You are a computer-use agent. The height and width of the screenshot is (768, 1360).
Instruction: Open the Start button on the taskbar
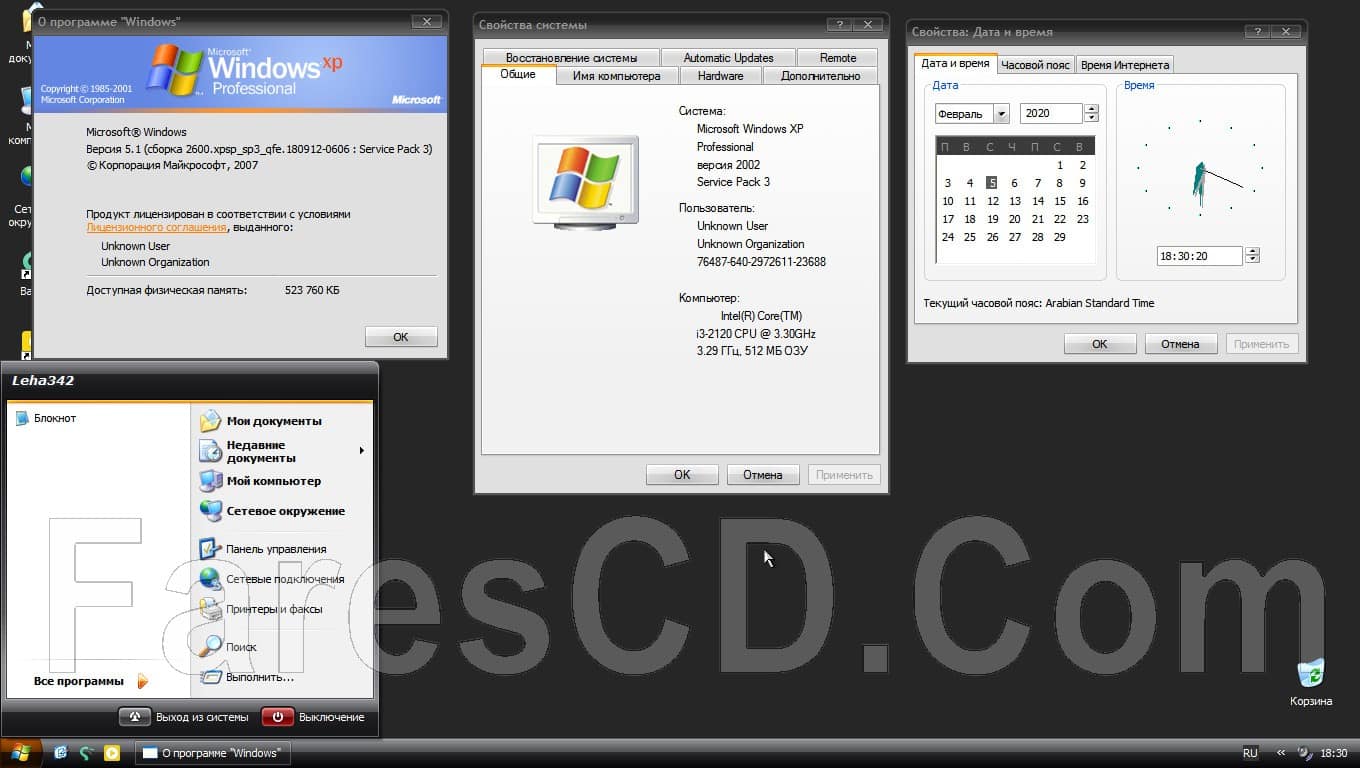(21, 753)
